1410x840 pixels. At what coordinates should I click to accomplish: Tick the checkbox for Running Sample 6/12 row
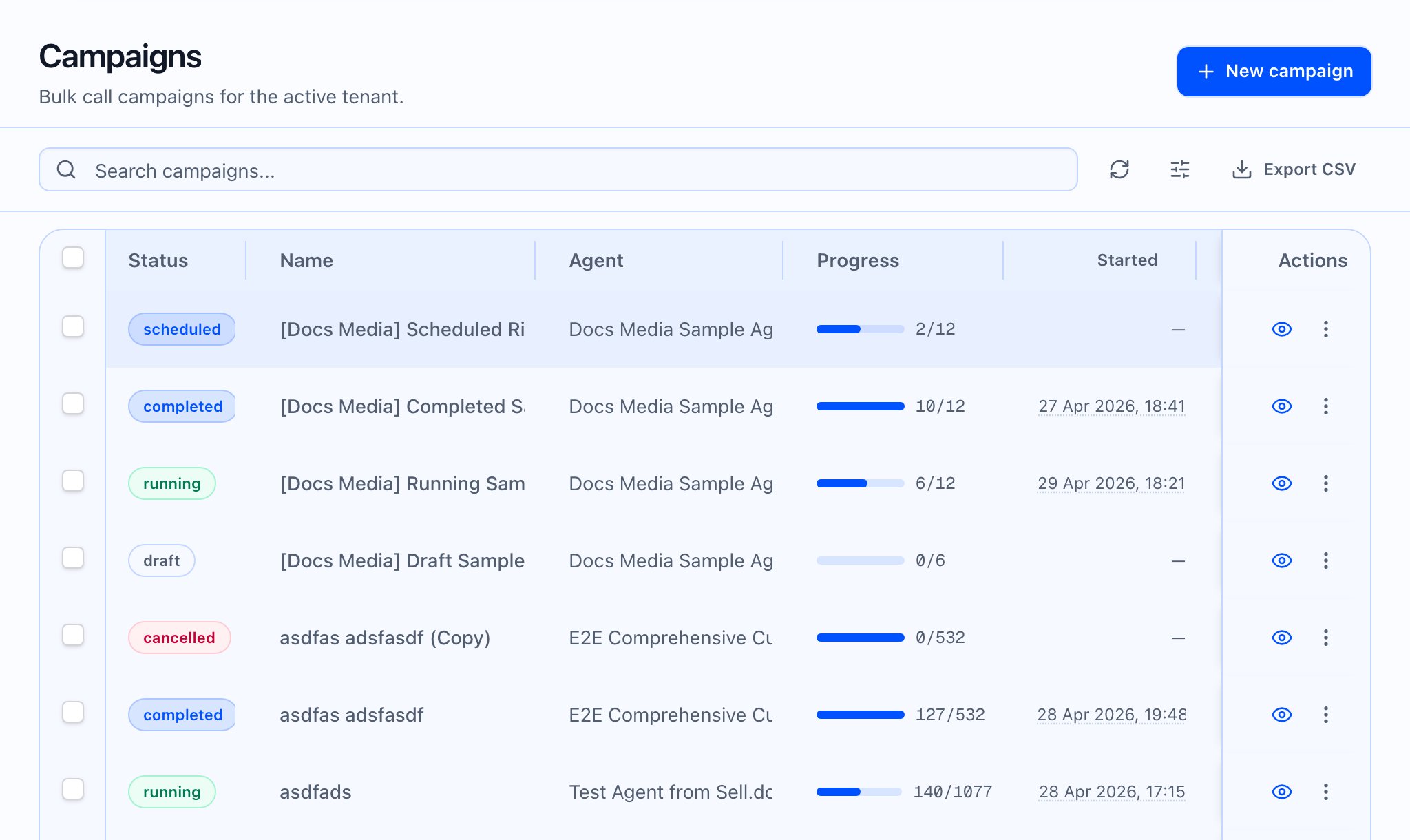coord(73,481)
